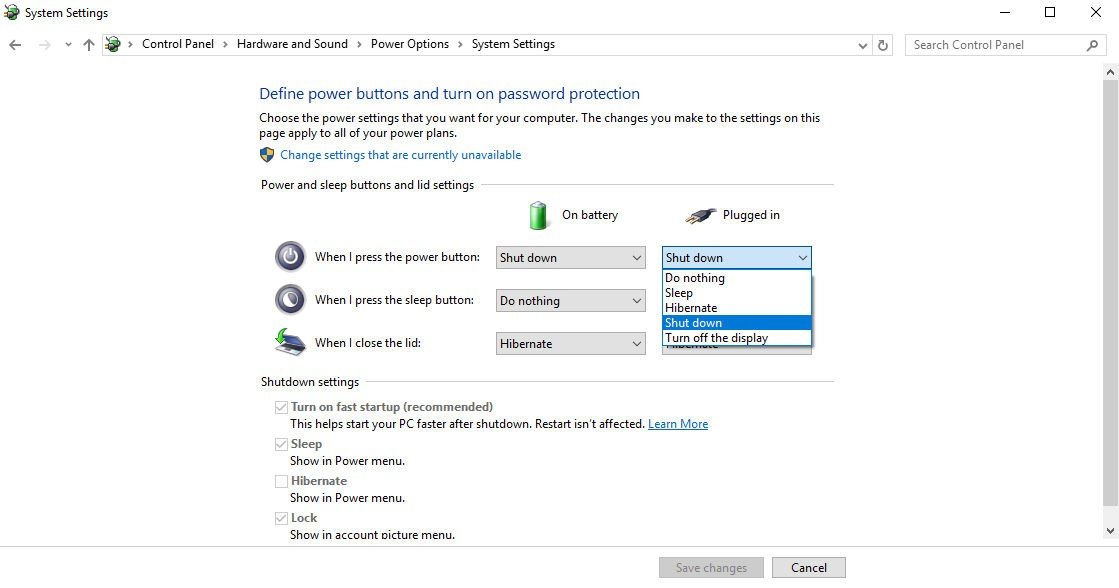The width and height of the screenshot is (1119, 588).
Task: Click the power button icon
Action: point(290,257)
